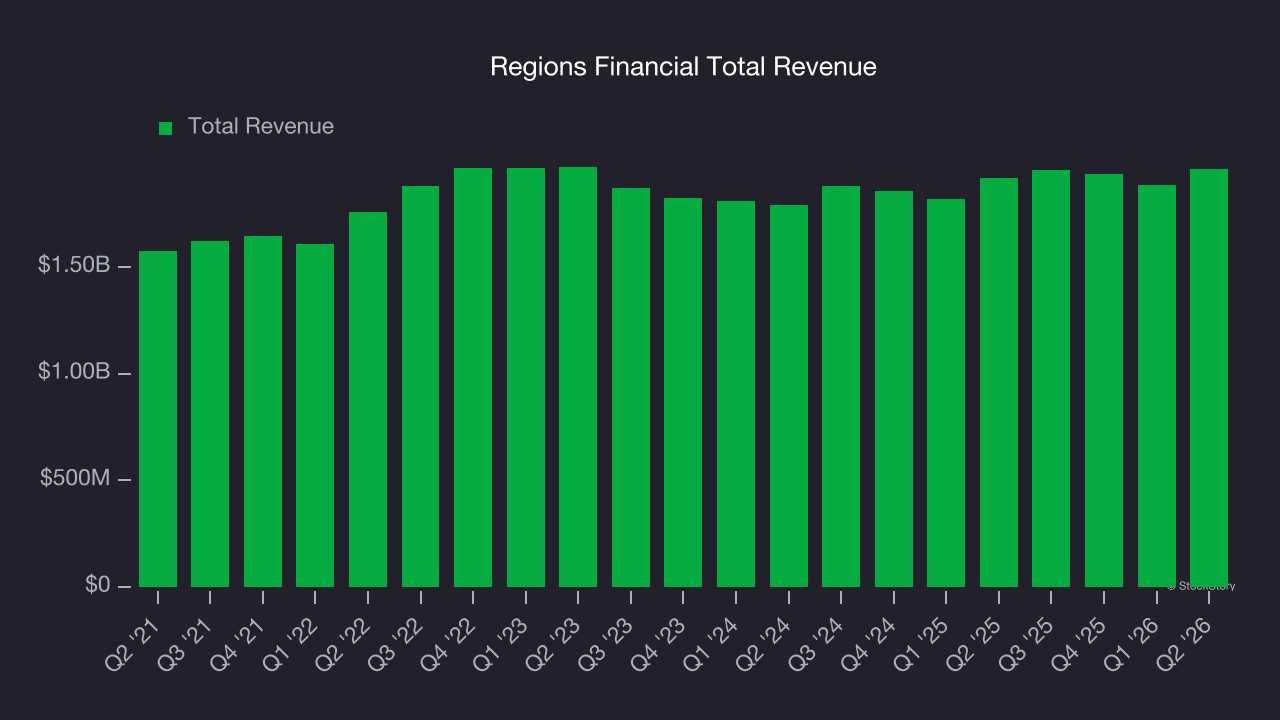Image resolution: width=1280 pixels, height=720 pixels.
Task: Click the bar for Q3 '23
Action: [x=631, y=387]
